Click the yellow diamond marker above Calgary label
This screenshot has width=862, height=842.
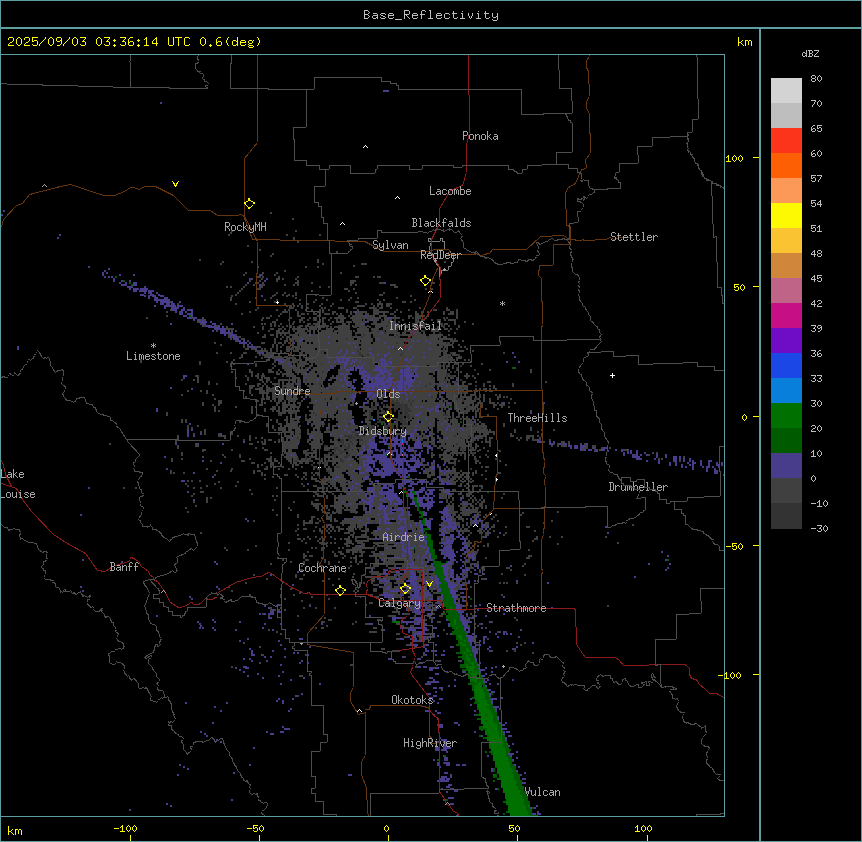coord(405,589)
